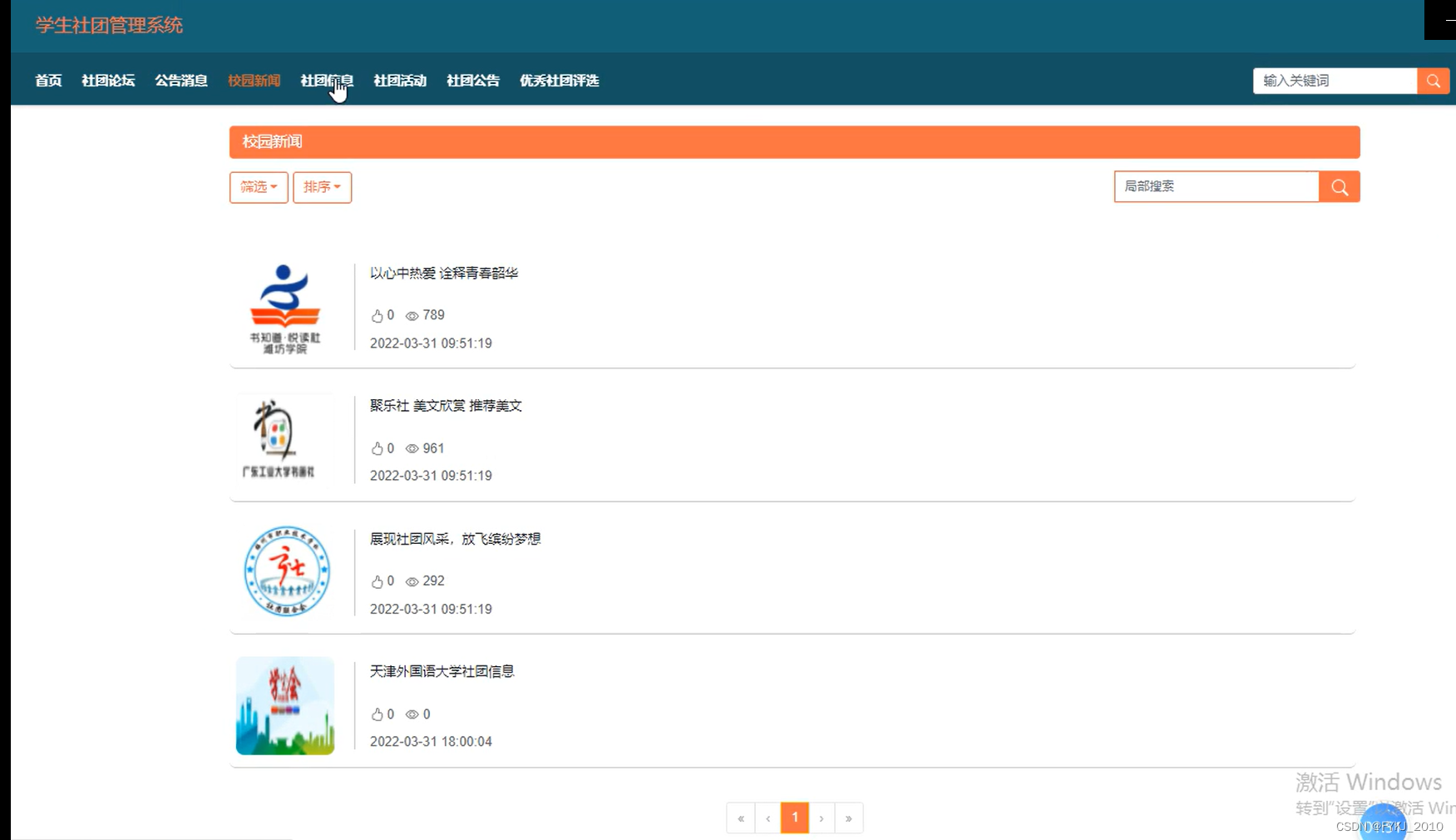Open the 排序 sort dropdown
This screenshot has width=1456, height=840.
click(323, 187)
